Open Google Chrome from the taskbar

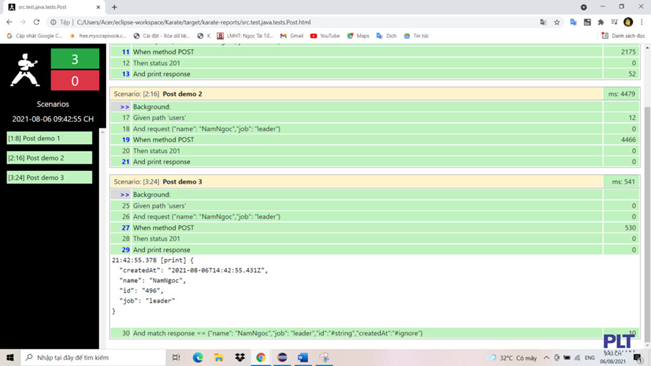pyautogui.click(x=261, y=357)
